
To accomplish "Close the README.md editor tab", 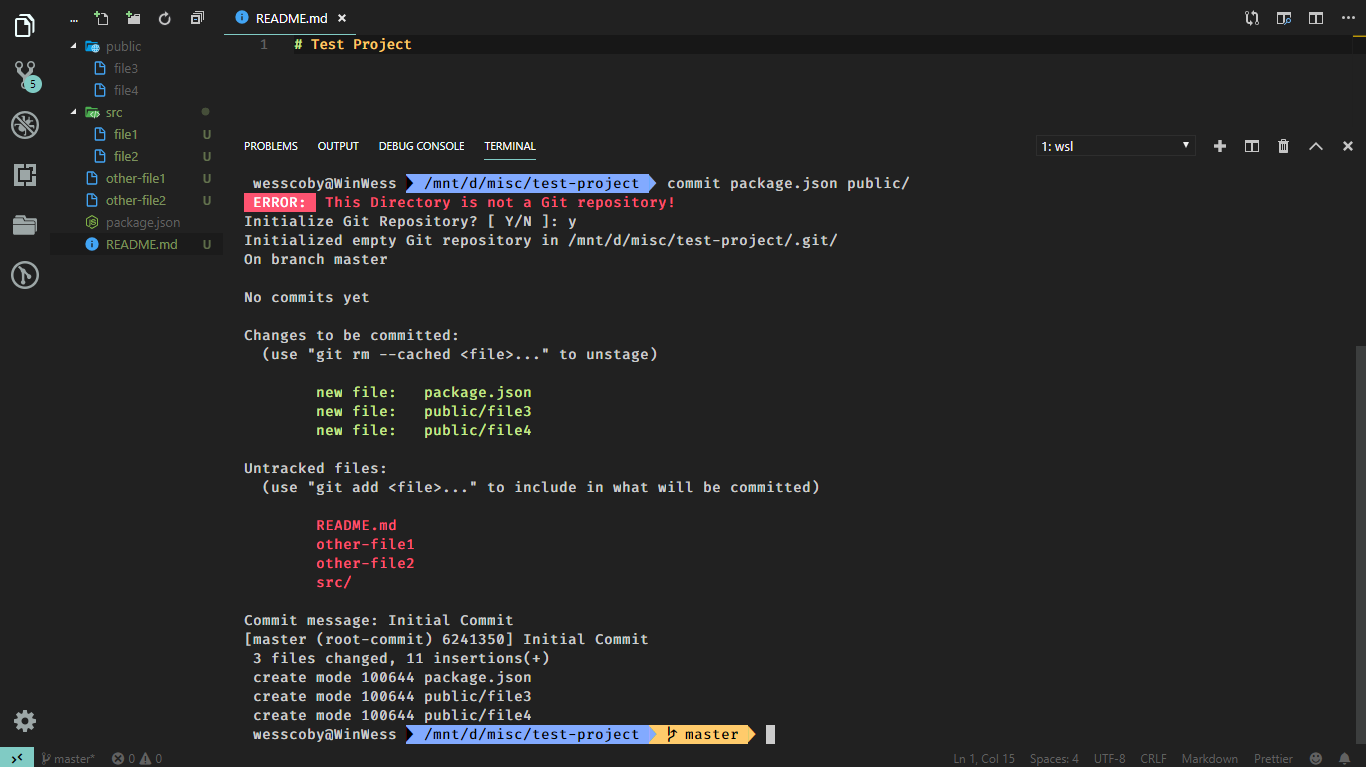I will [343, 18].
